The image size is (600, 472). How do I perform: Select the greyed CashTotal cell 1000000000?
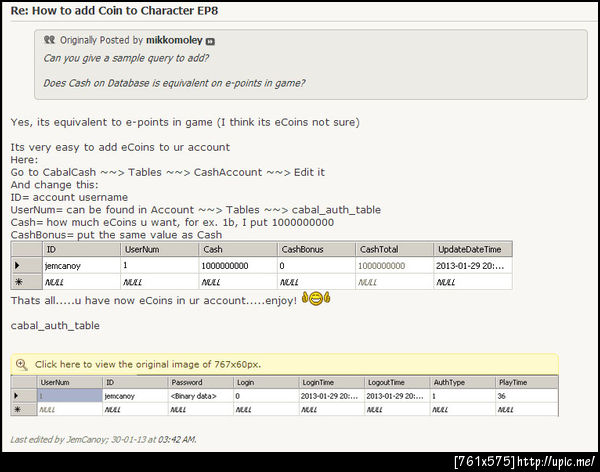tap(394, 266)
